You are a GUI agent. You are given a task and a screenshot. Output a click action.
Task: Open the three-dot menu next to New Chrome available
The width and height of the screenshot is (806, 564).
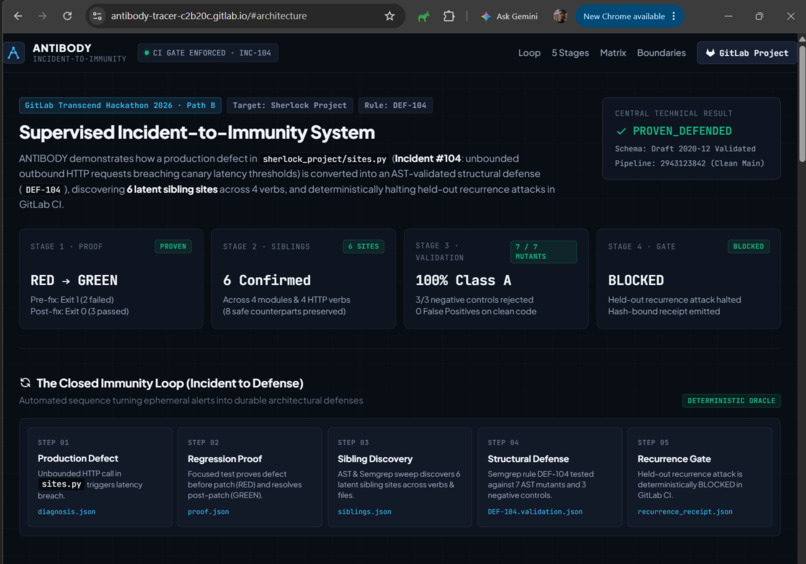(673, 16)
